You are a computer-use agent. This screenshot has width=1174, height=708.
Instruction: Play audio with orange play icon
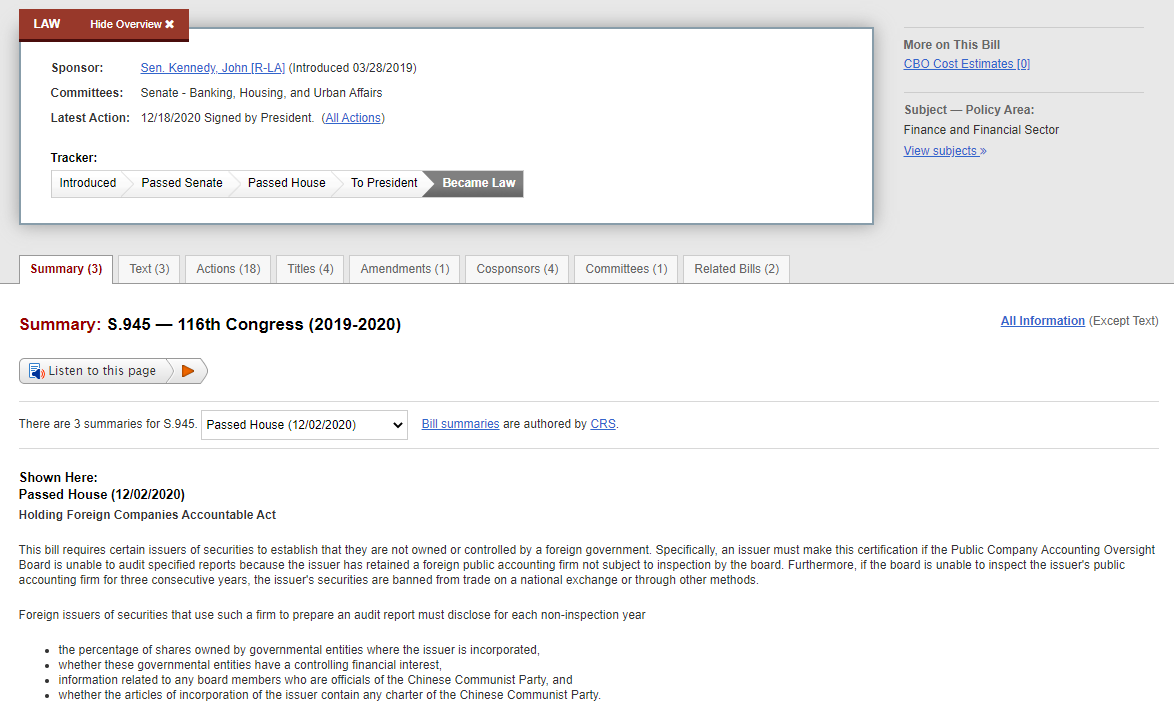pyautogui.click(x=188, y=370)
